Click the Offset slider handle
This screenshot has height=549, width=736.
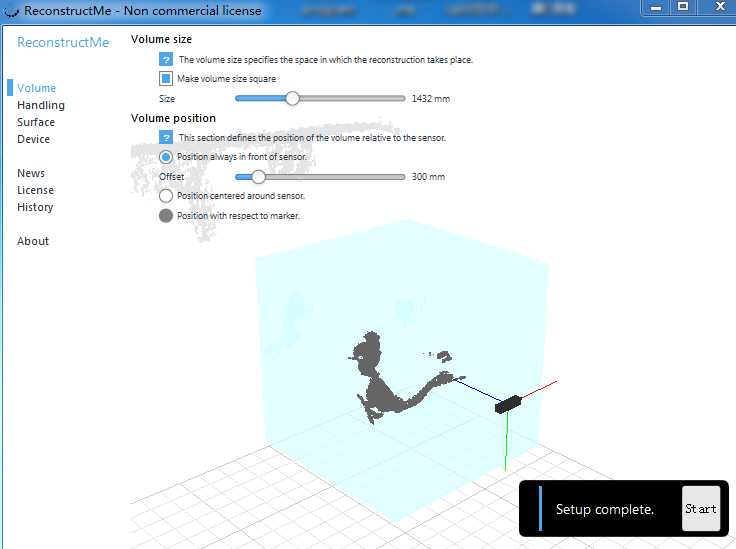[258, 177]
